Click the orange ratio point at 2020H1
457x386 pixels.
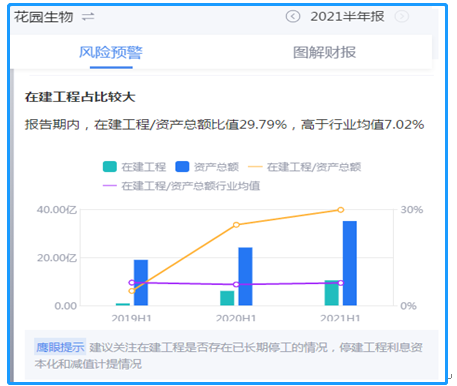236,225
